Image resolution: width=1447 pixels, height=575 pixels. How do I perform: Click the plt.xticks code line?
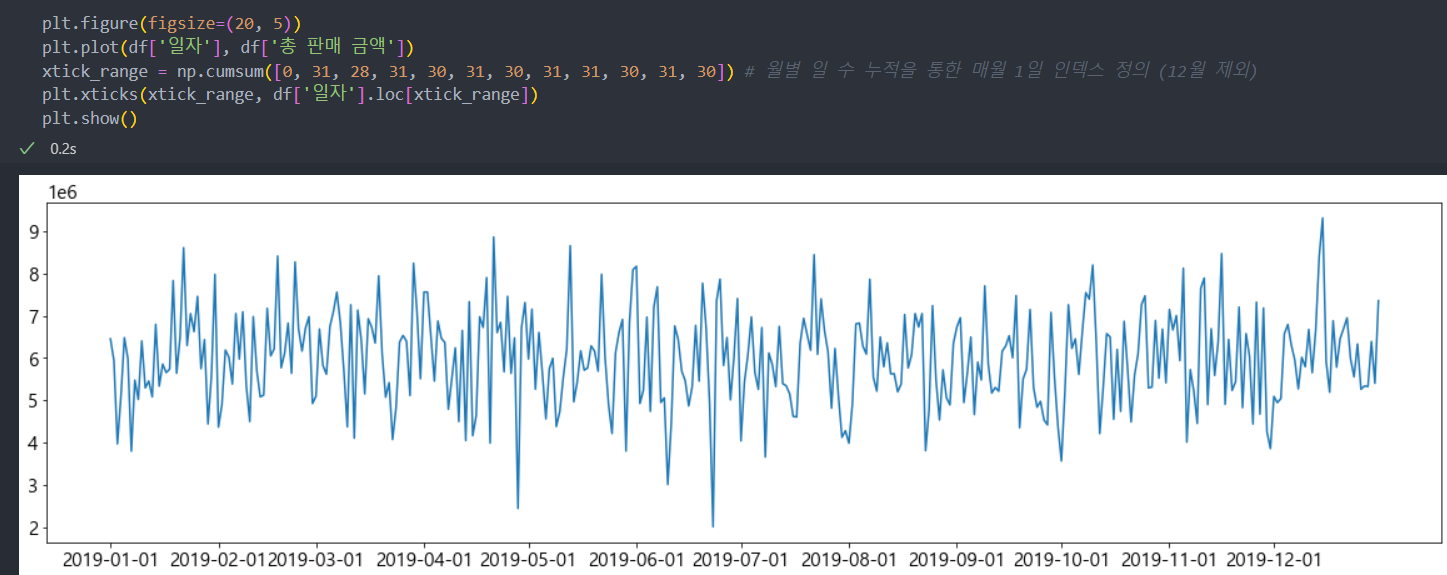pos(291,95)
